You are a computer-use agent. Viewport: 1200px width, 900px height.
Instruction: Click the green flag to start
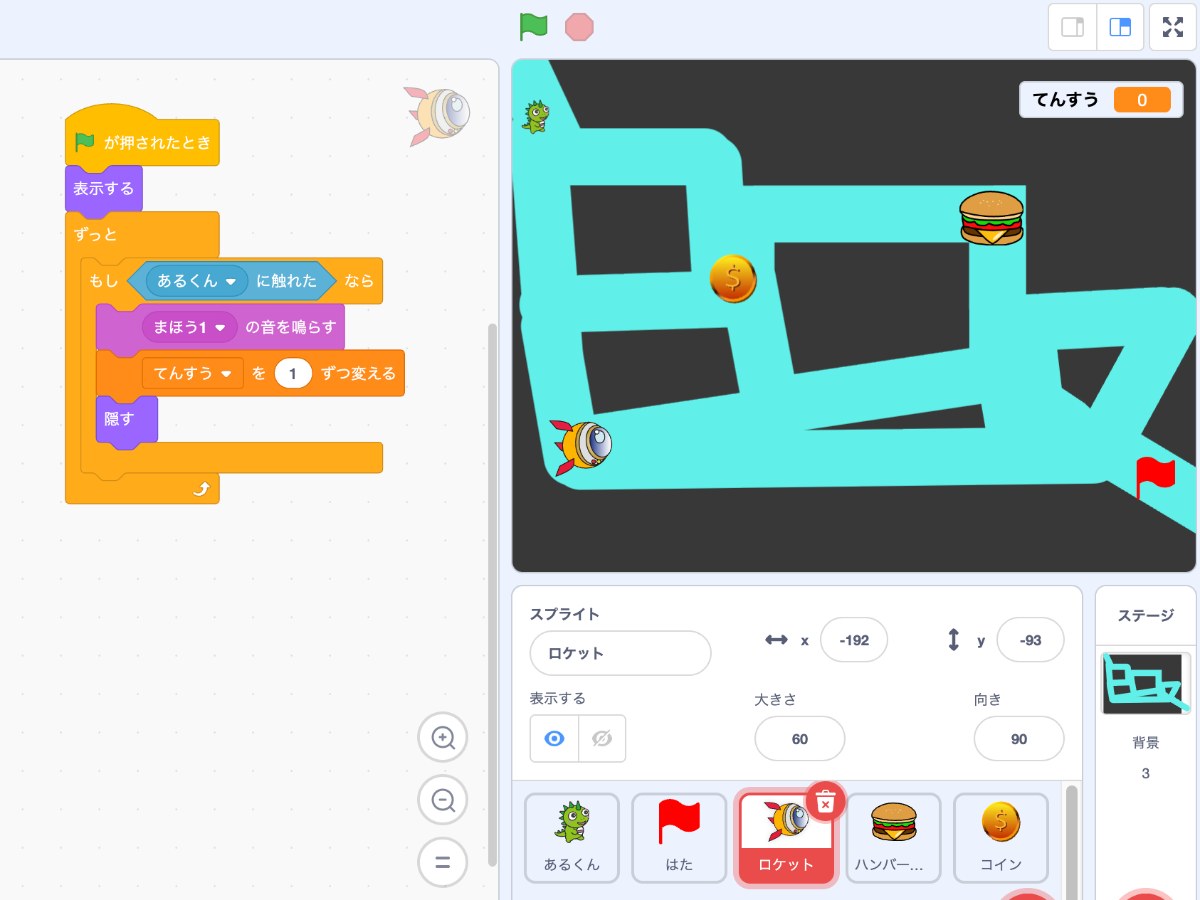533,27
